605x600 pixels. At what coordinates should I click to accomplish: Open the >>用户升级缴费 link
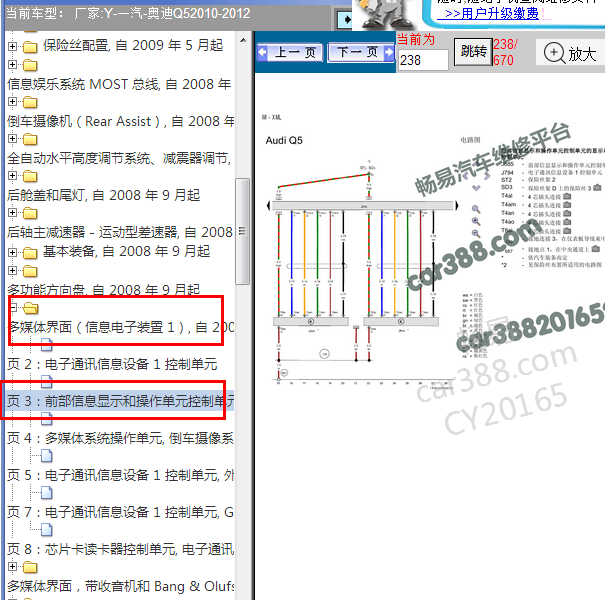click(x=488, y=14)
